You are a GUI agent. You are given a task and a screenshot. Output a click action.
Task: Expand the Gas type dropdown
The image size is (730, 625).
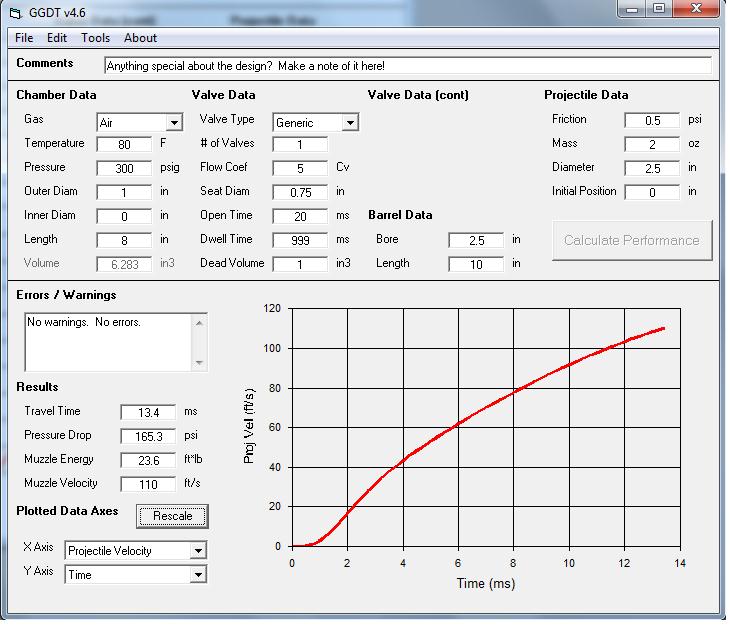coord(174,123)
